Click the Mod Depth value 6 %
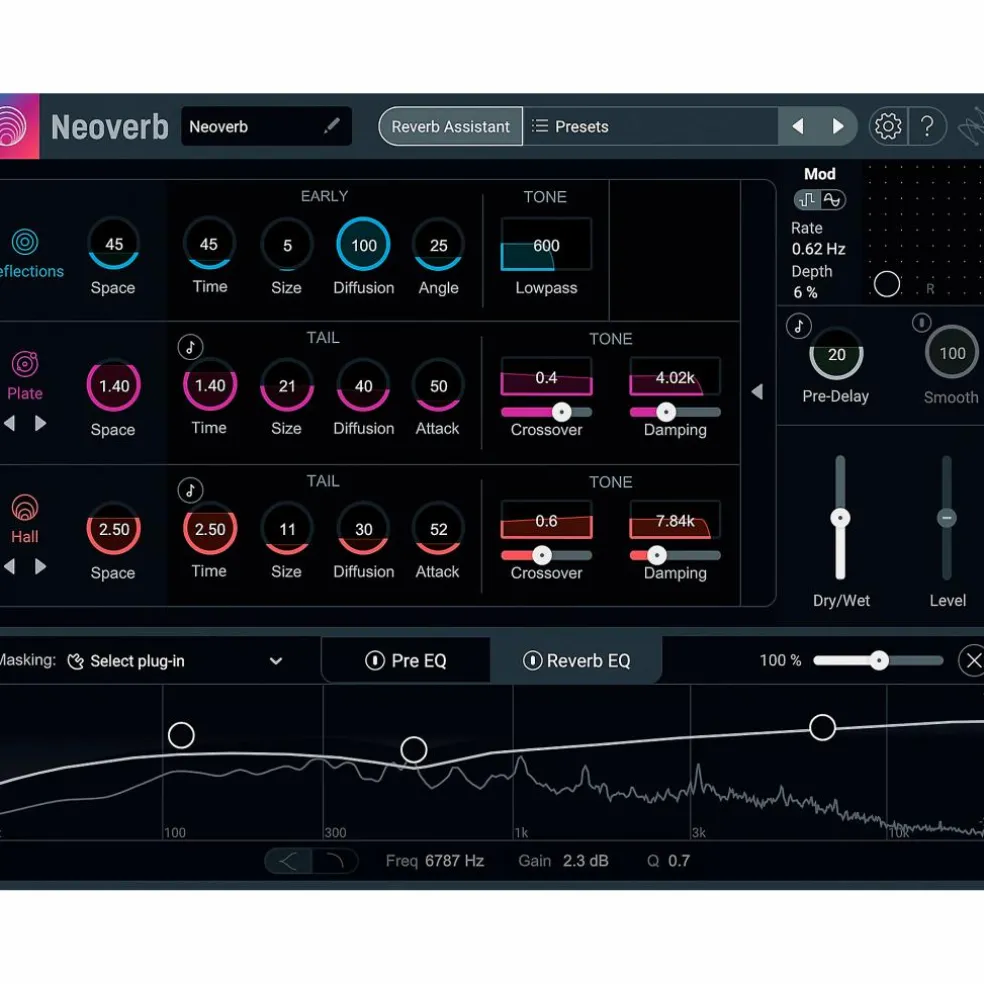 point(805,292)
